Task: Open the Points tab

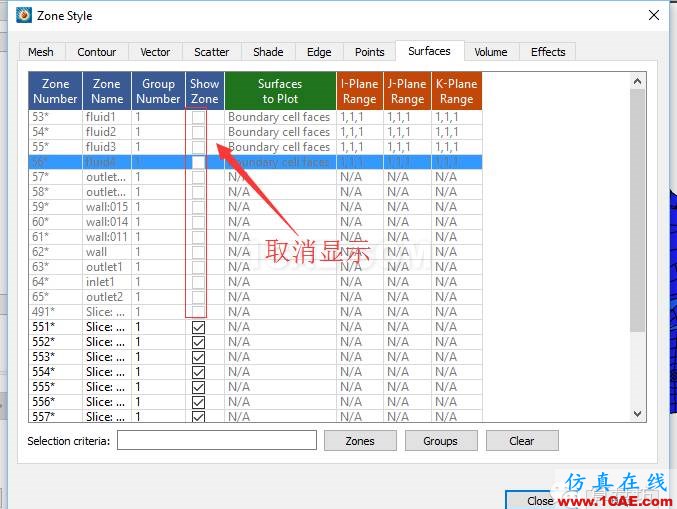Action: tap(370, 52)
